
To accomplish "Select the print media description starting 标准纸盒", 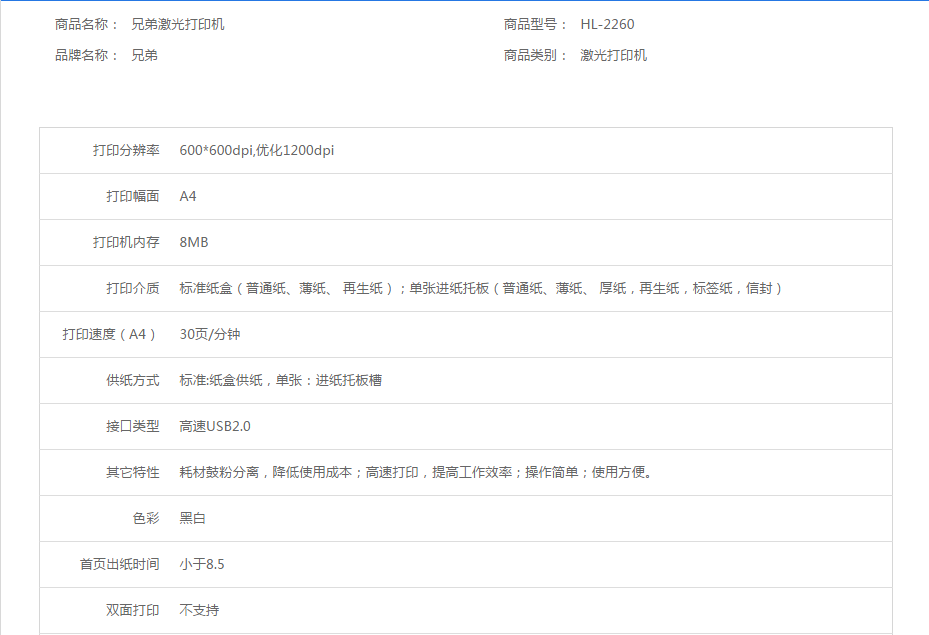I will 481,288.
